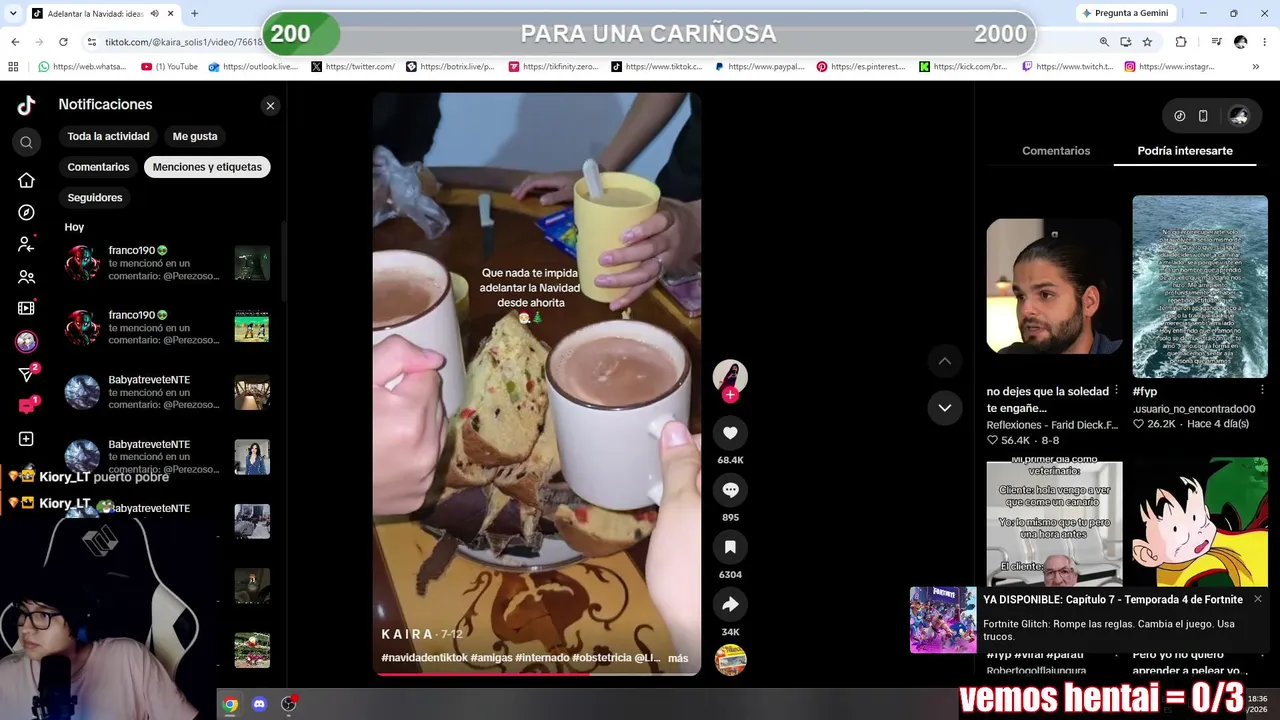Open the Chrome media controls icon
The height and width of the screenshot is (720, 1280).
(1216, 42)
